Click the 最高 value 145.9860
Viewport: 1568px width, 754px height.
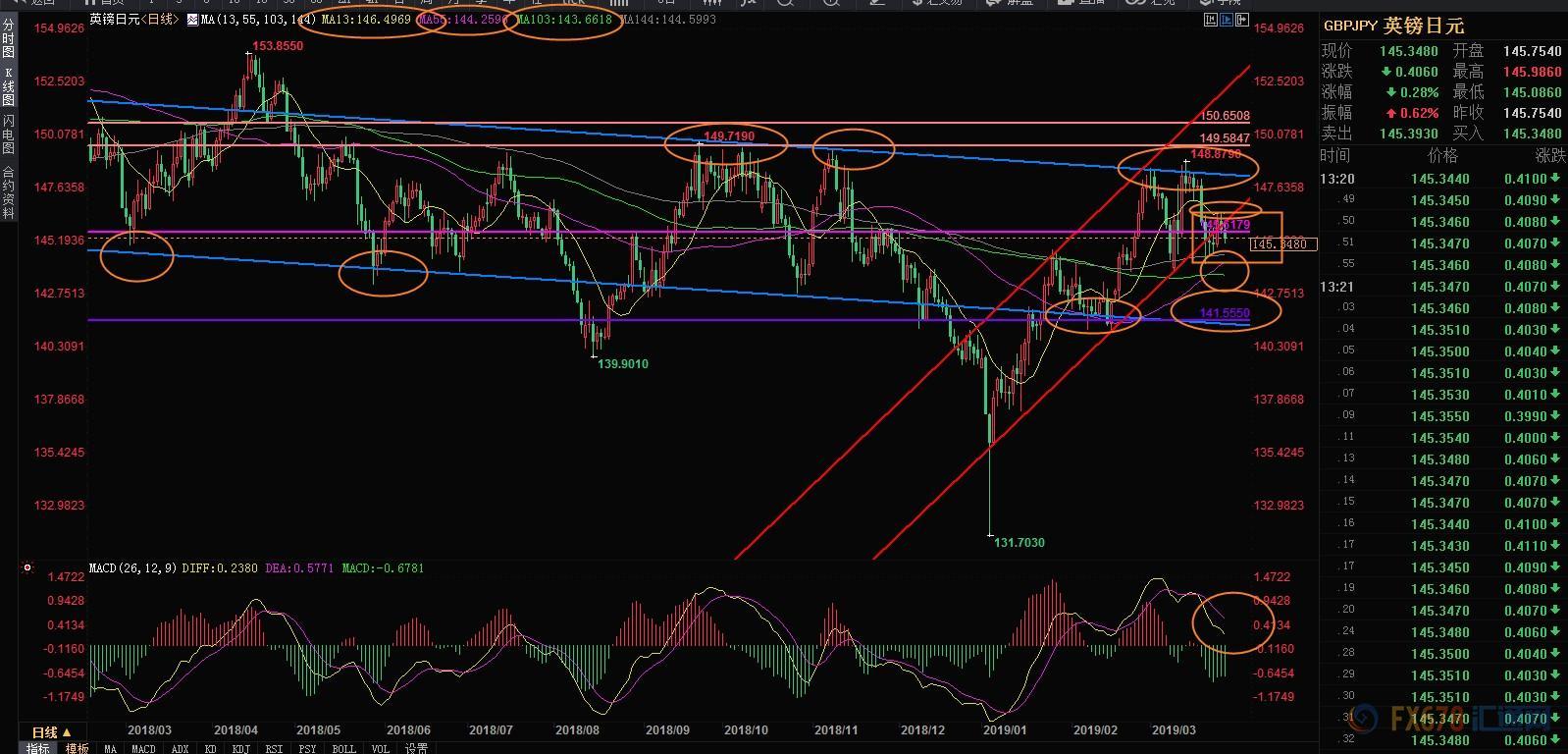click(x=1532, y=72)
